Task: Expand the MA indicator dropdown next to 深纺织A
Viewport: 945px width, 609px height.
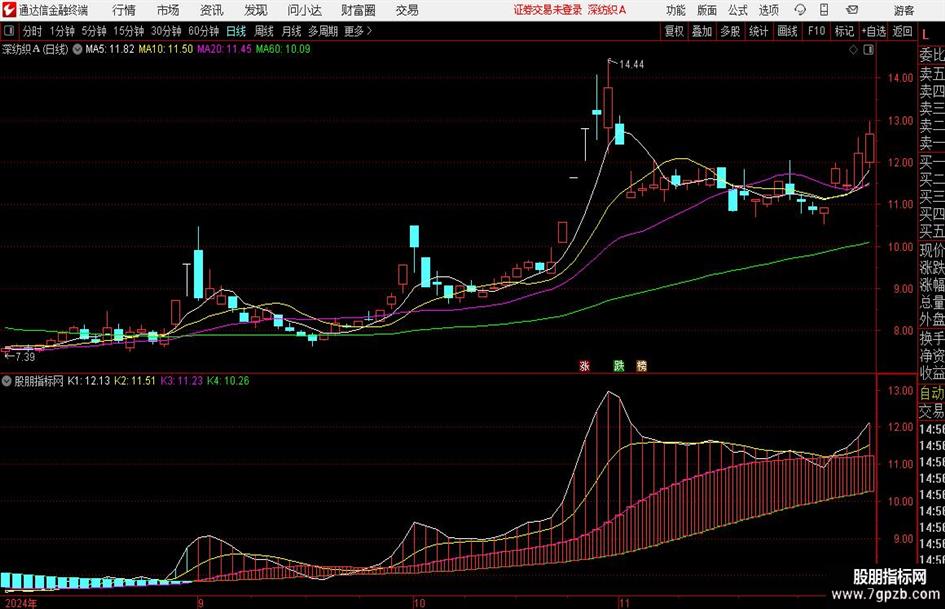Action: point(77,49)
